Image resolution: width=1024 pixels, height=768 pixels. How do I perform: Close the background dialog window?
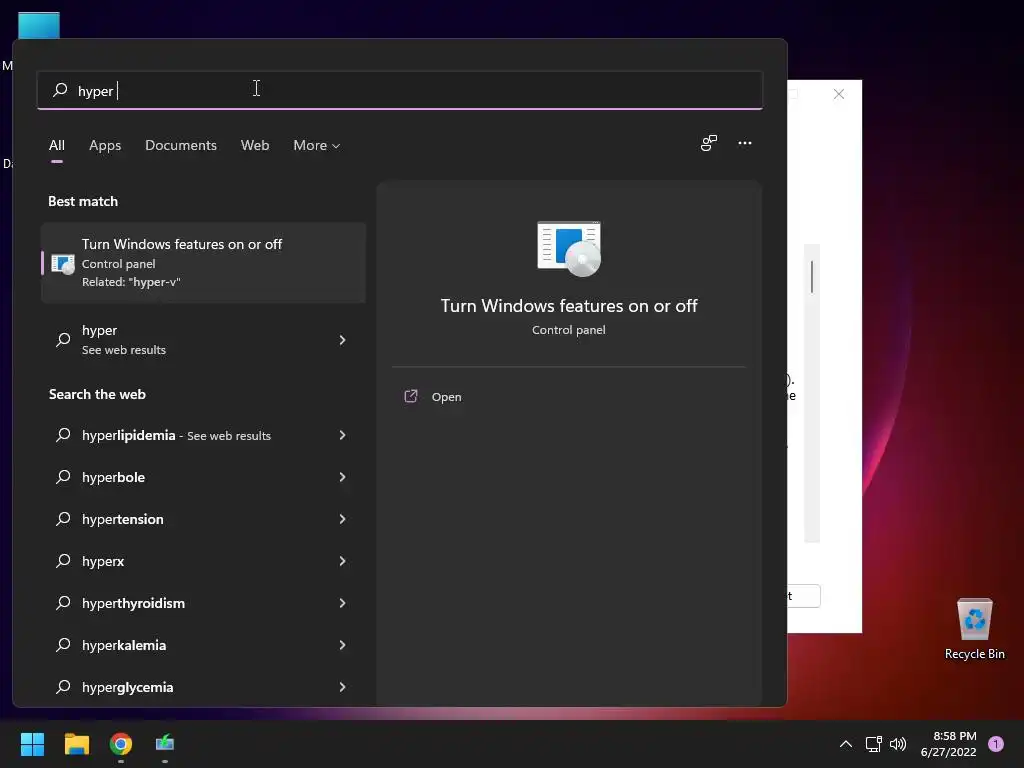click(x=839, y=94)
